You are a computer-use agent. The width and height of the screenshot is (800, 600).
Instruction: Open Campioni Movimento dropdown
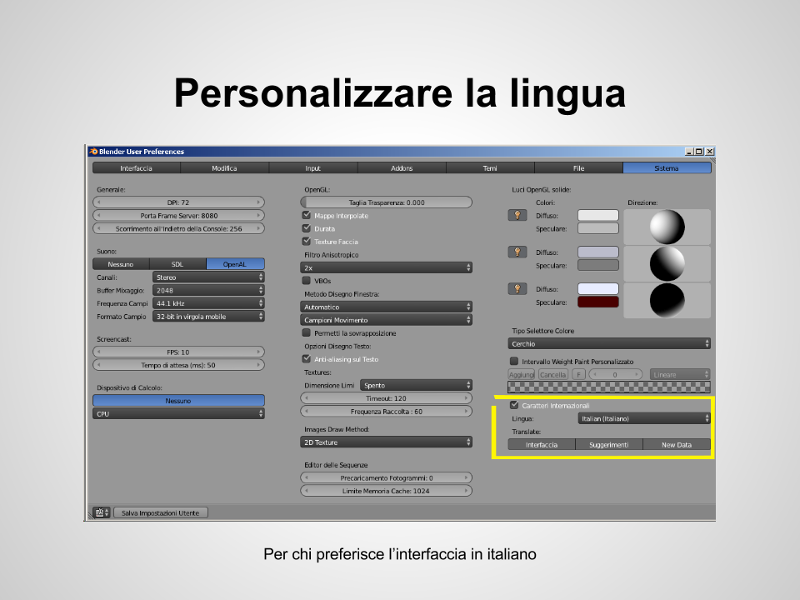pos(386,320)
